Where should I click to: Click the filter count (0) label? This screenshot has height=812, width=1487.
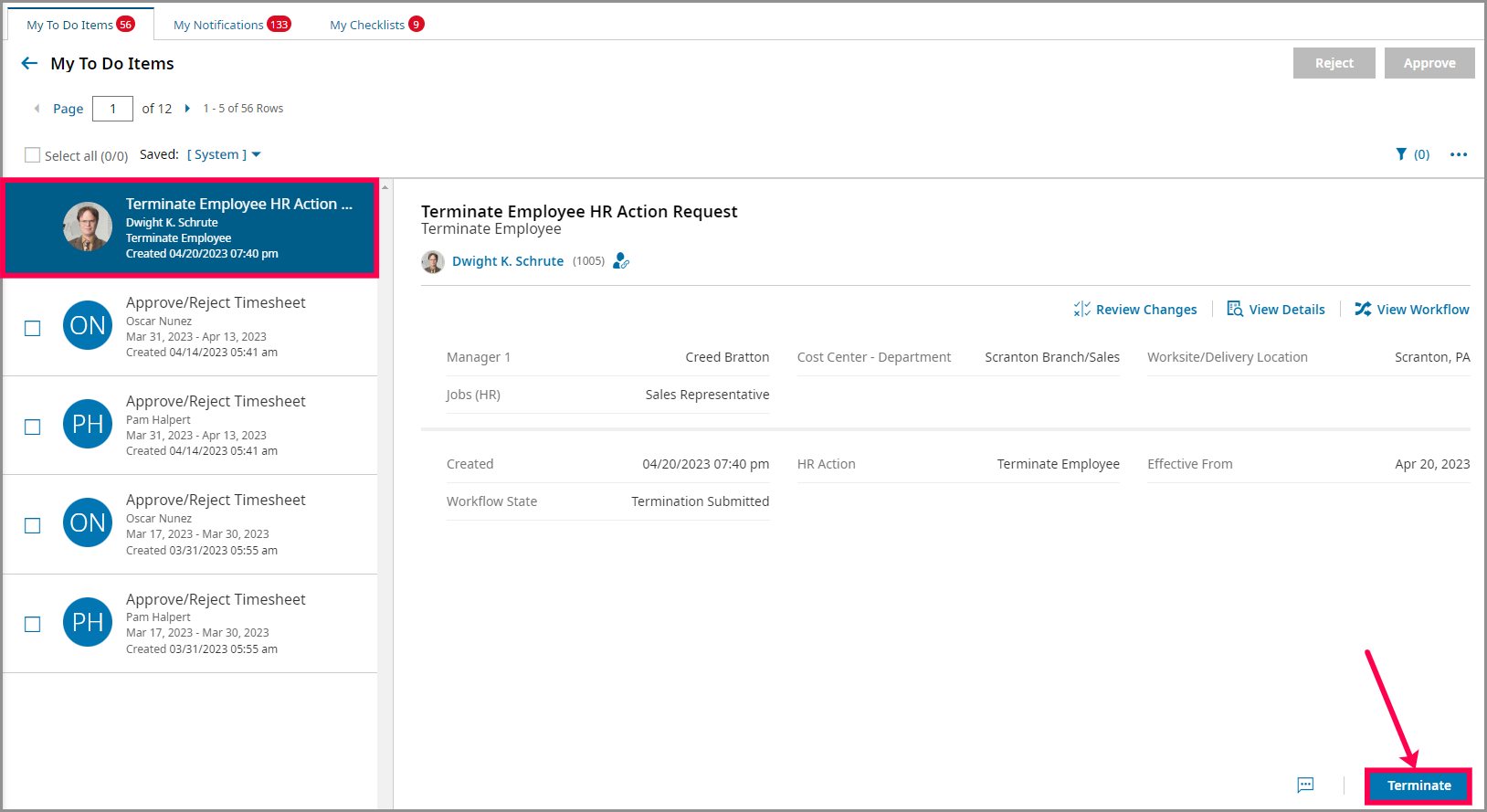tap(1422, 154)
